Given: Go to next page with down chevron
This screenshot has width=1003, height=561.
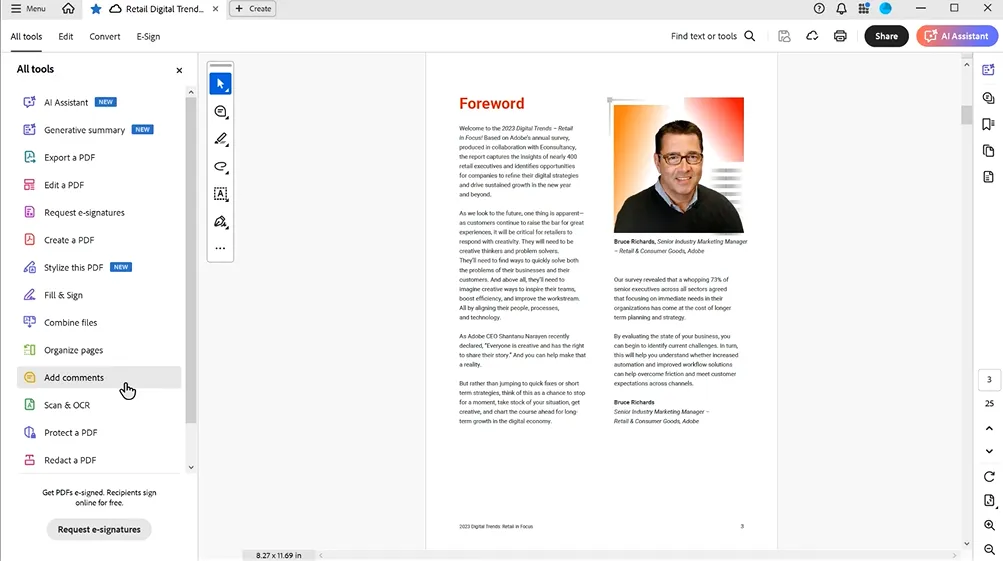Looking at the screenshot, I should 990,452.
